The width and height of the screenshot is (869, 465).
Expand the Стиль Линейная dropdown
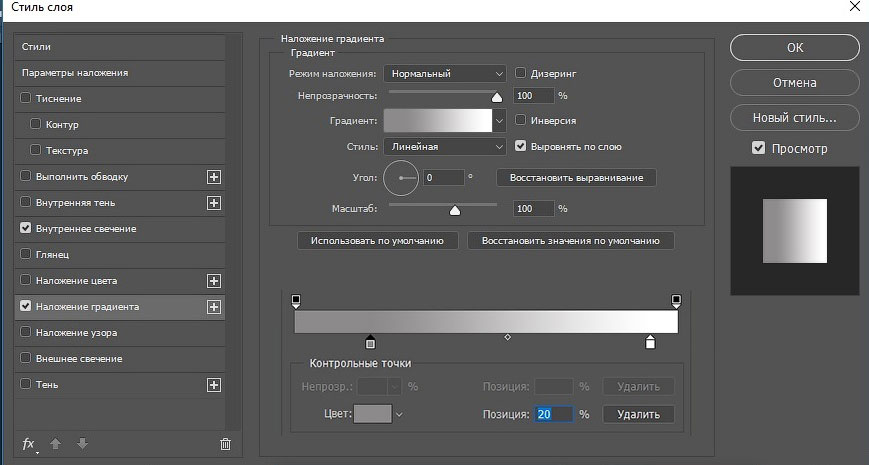pyautogui.click(x=445, y=147)
